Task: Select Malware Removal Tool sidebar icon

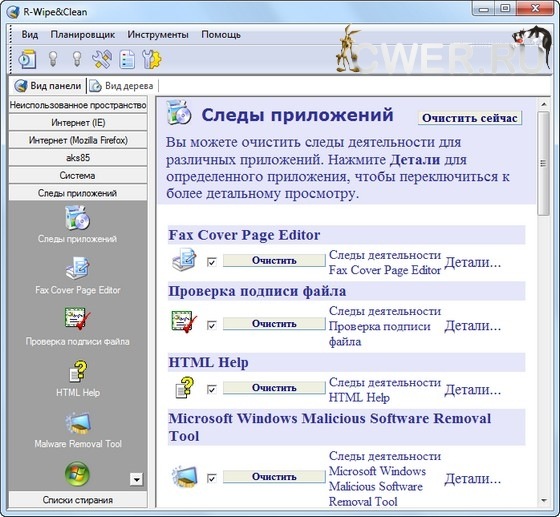Action: pyautogui.click(x=78, y=423)
